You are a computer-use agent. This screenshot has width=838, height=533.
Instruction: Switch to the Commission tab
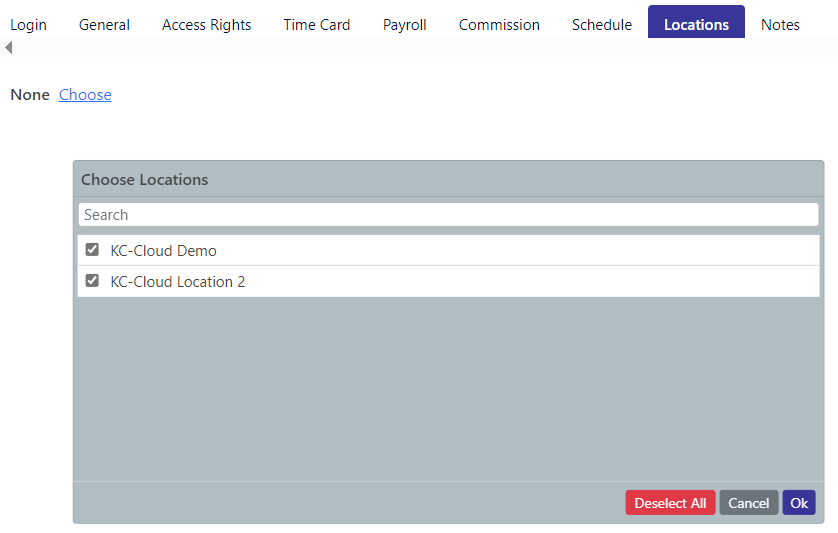coord(499,25)
